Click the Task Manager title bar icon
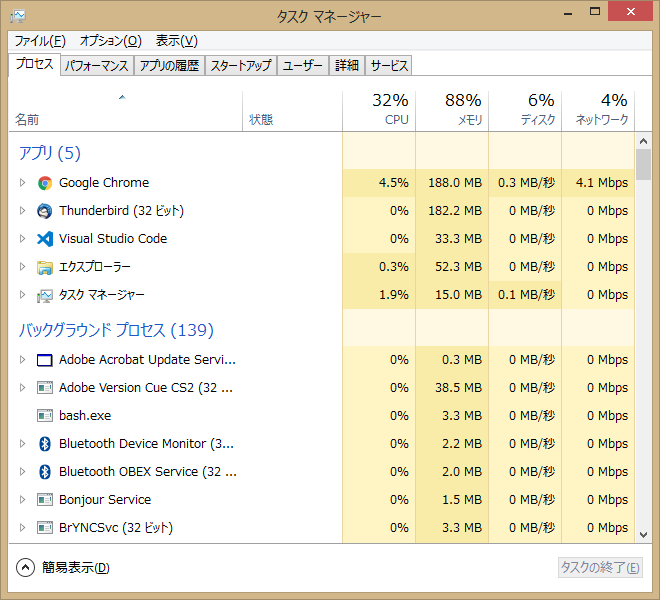This screenshot has width=660, height=600. tap(18, 16)
